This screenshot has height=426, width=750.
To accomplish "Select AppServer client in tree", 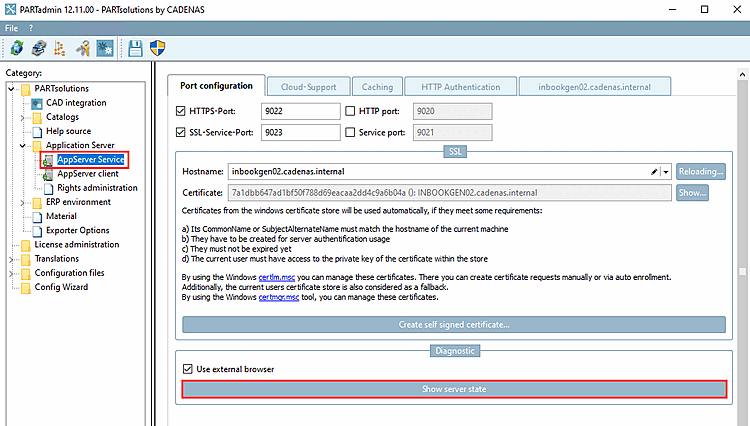I will click(88, 174).
